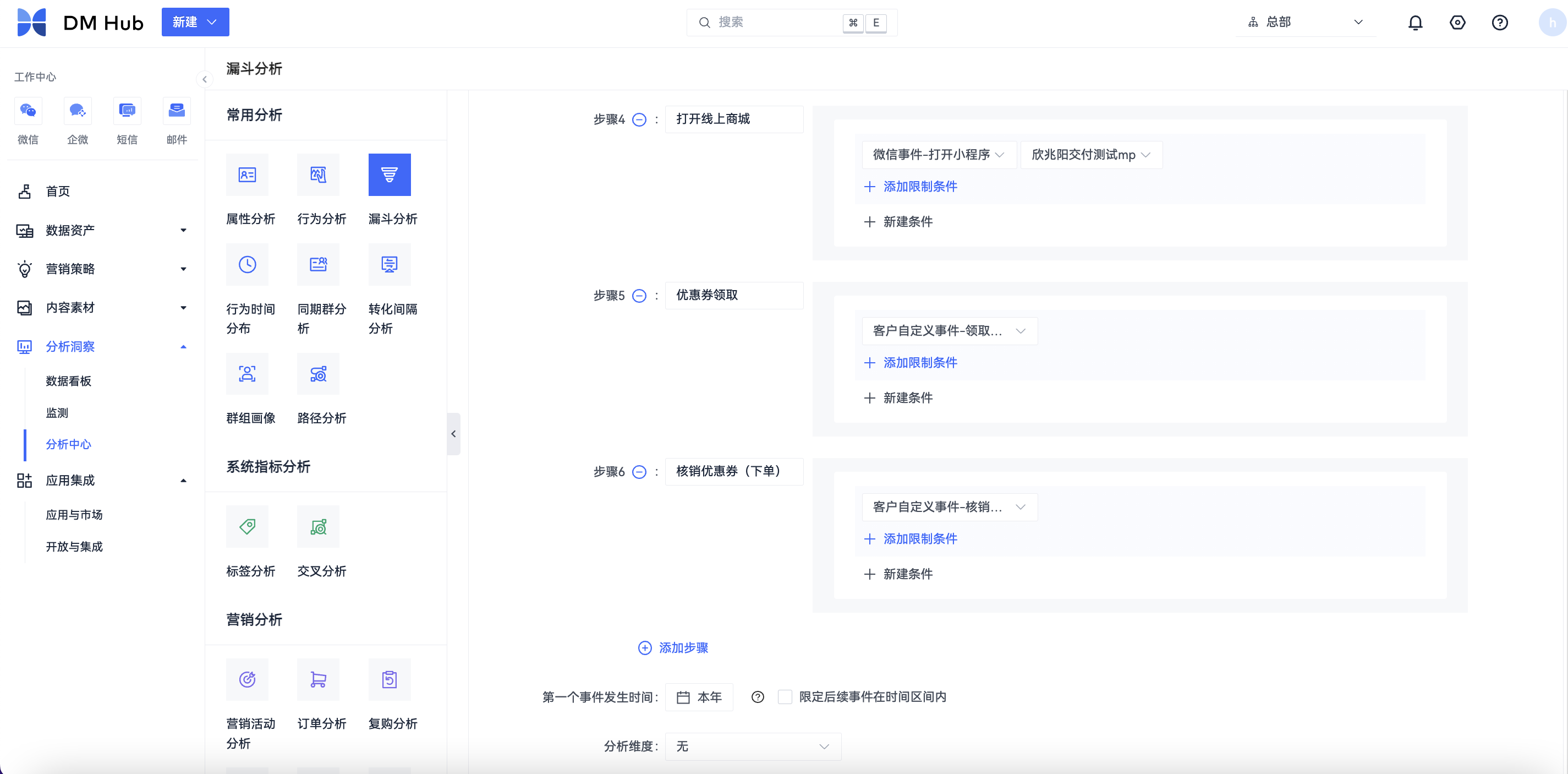Collapse the 分析洞察 menu

pyautogui.click(x=101, y=346)
